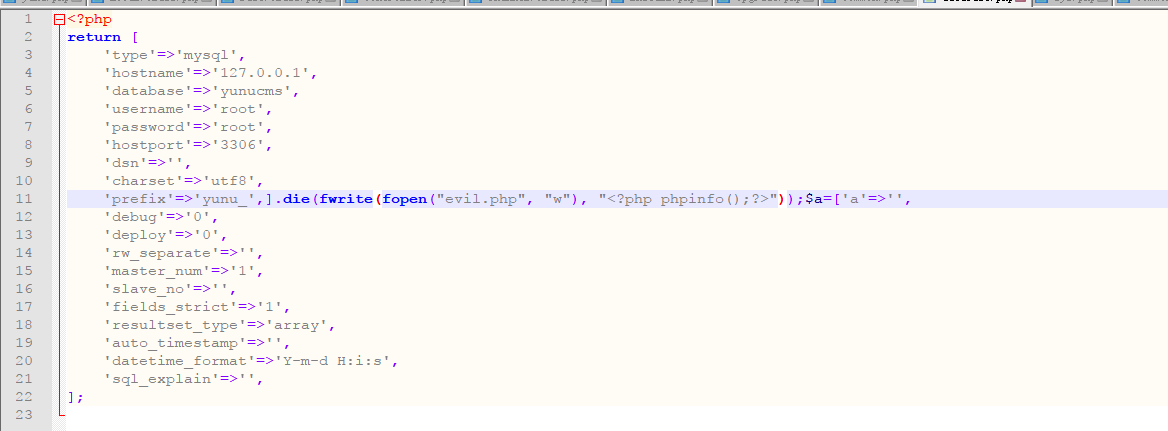Viewport: 1168px width, 431px height.
Task: Select line 22 via its line number
Action: tap(25, 398)
